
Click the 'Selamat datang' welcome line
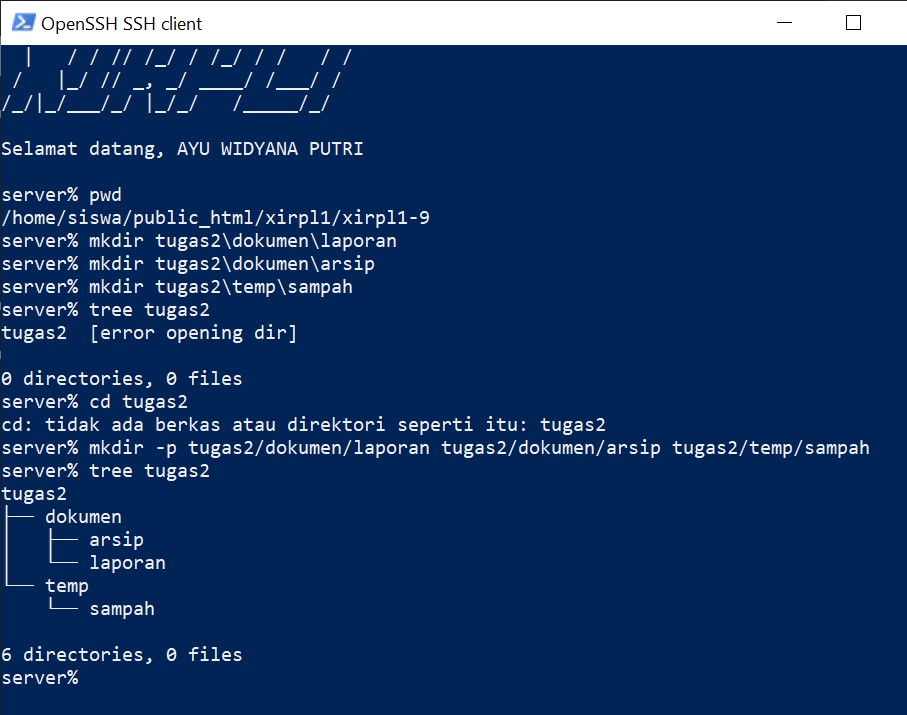[182, 149]
